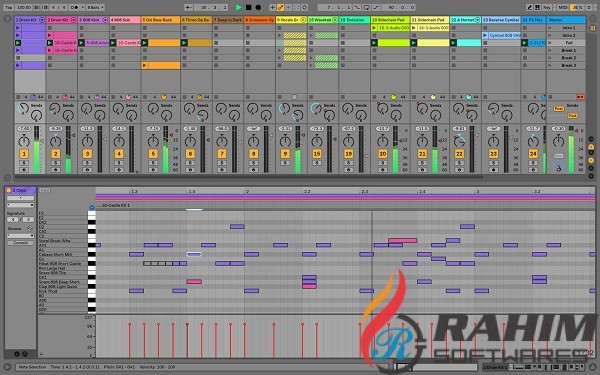This screenshot has width=600, height=375.
Task: Expand the 1 Drum Kit track group arrow
Action: click(42, 20)
